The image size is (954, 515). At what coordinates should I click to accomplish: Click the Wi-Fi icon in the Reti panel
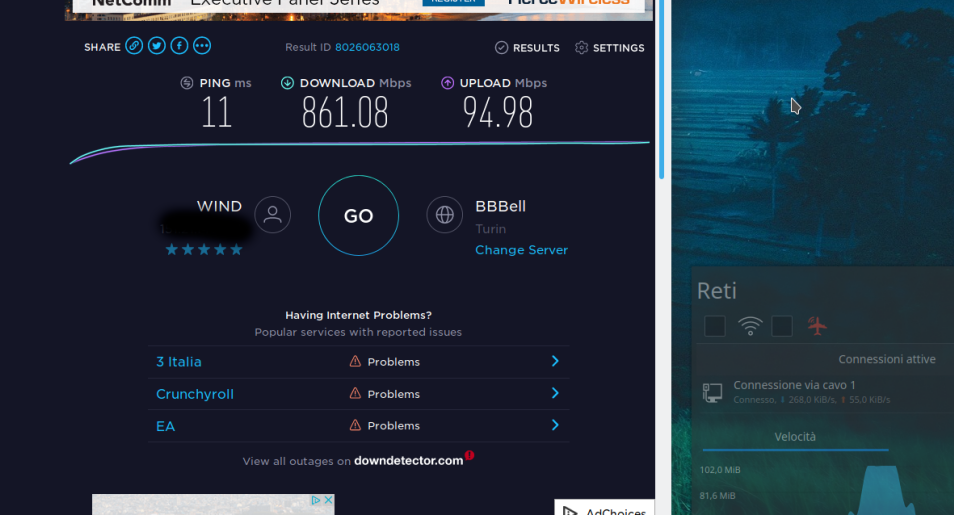click(750, 326)
